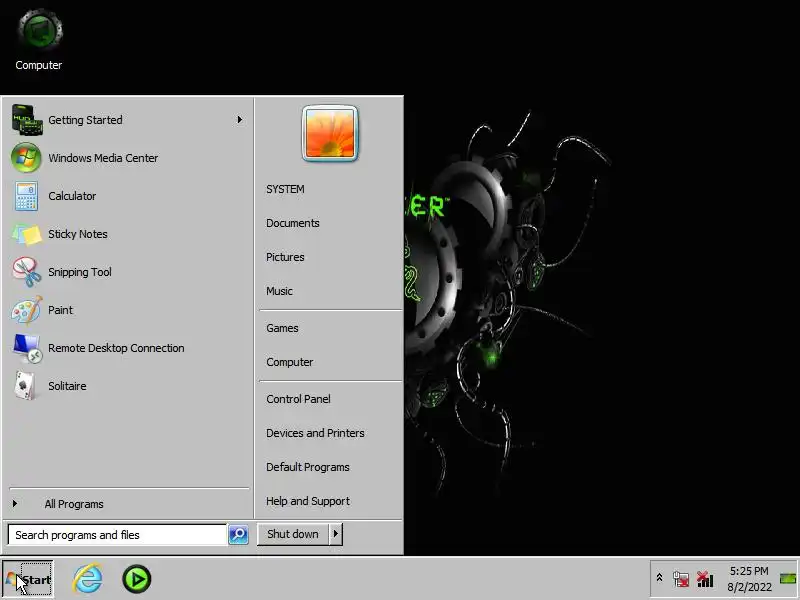Click the Start button
Viewport: 800px width, 600px height.
28,579
